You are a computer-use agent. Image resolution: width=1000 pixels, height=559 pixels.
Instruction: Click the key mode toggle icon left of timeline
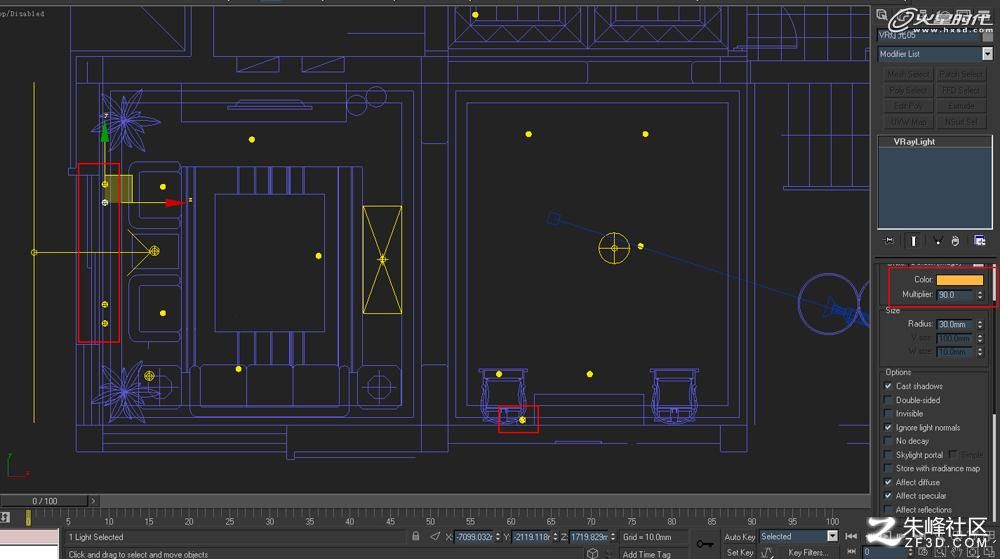click(5, 517)
